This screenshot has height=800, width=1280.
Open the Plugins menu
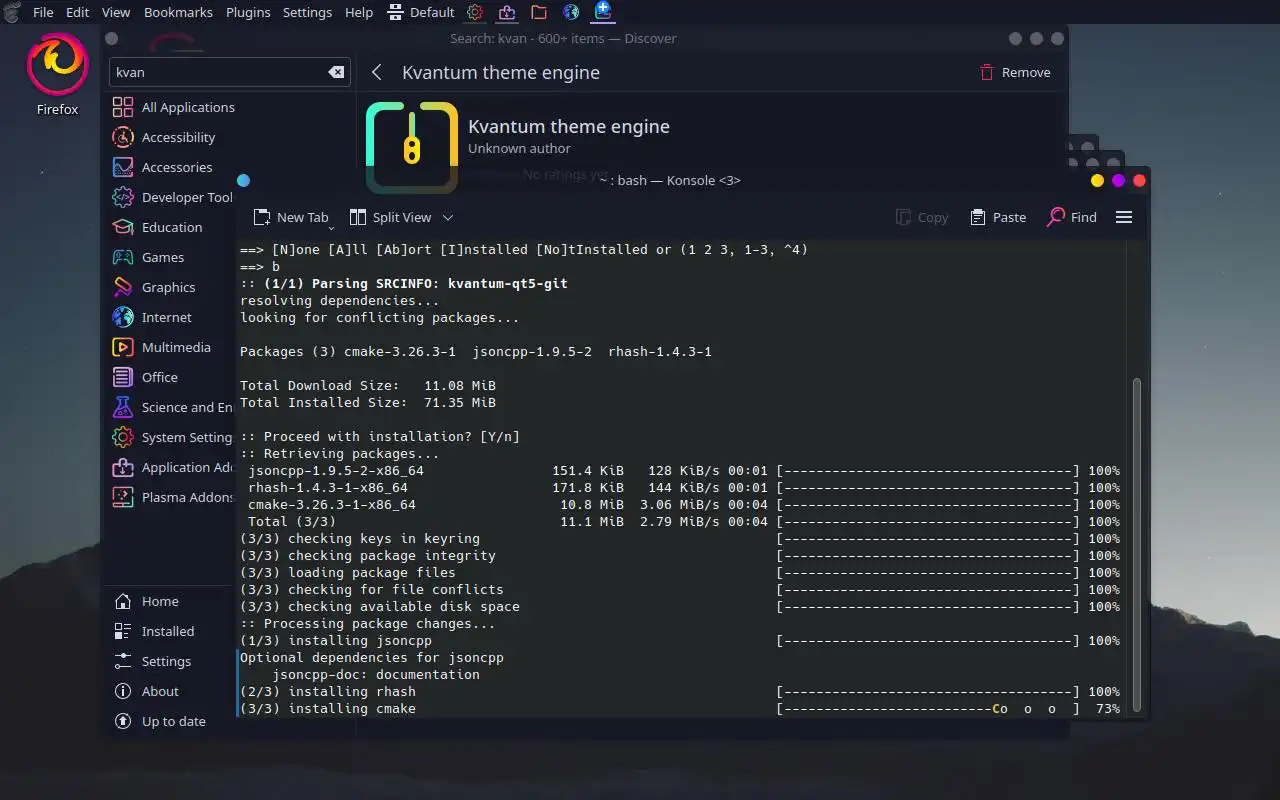pos(247,12)
